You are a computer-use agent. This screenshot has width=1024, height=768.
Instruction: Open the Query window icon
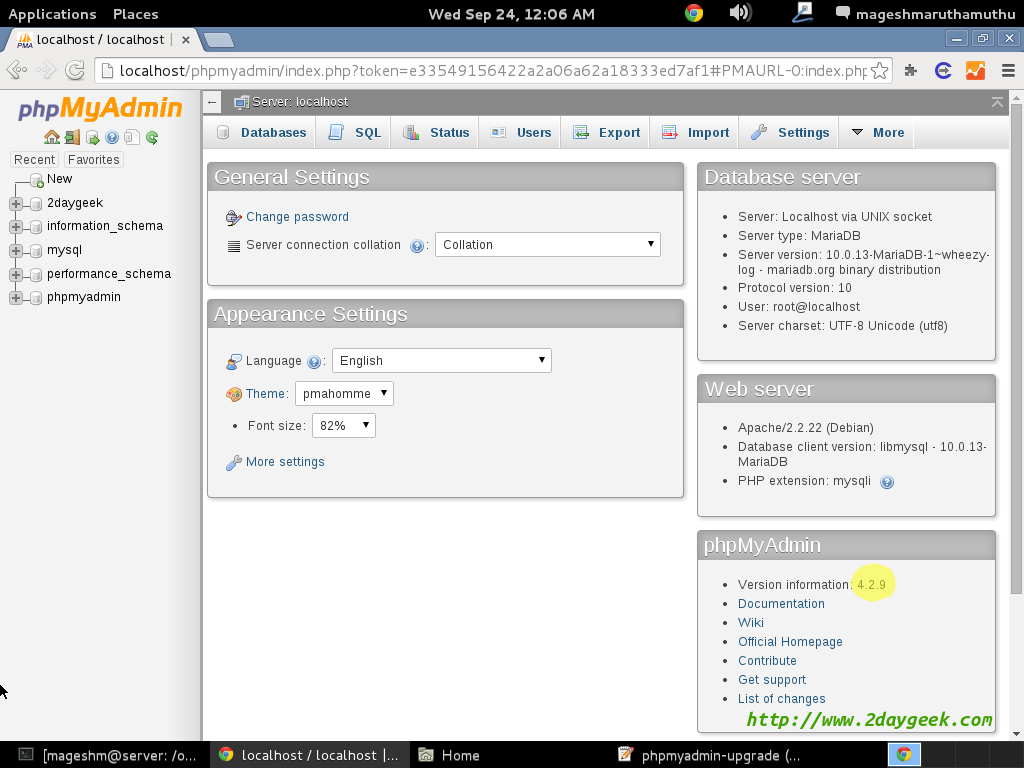(x=92, y=138)
